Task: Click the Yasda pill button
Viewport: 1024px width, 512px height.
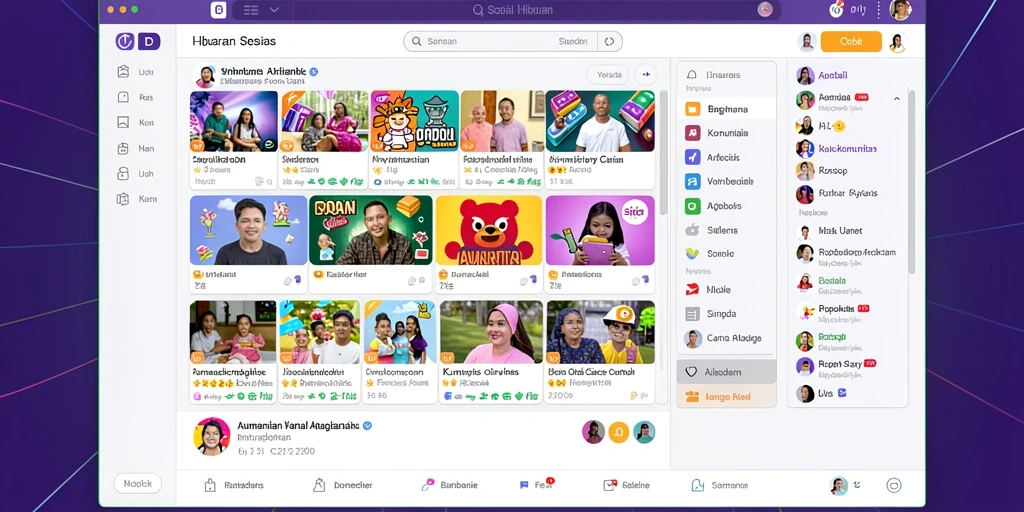Action: (608, 75)
